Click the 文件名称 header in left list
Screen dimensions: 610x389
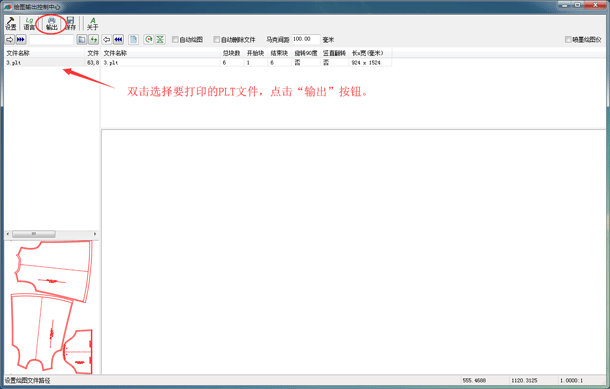pyautogui.click(x=44, y=53)
